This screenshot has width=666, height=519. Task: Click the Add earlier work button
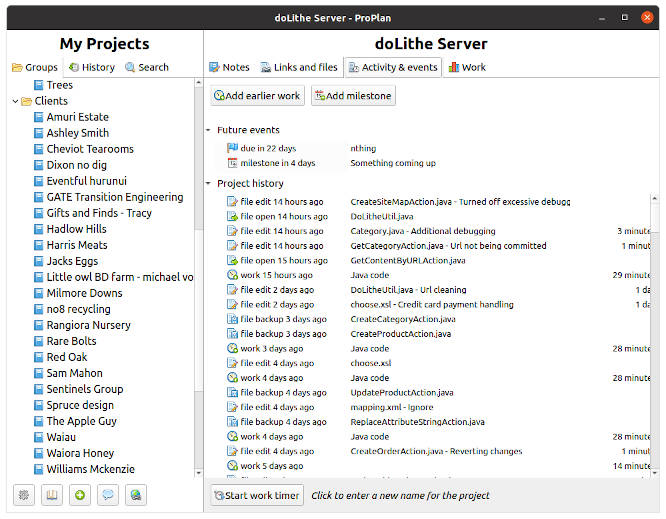click(x=258, y=96)
